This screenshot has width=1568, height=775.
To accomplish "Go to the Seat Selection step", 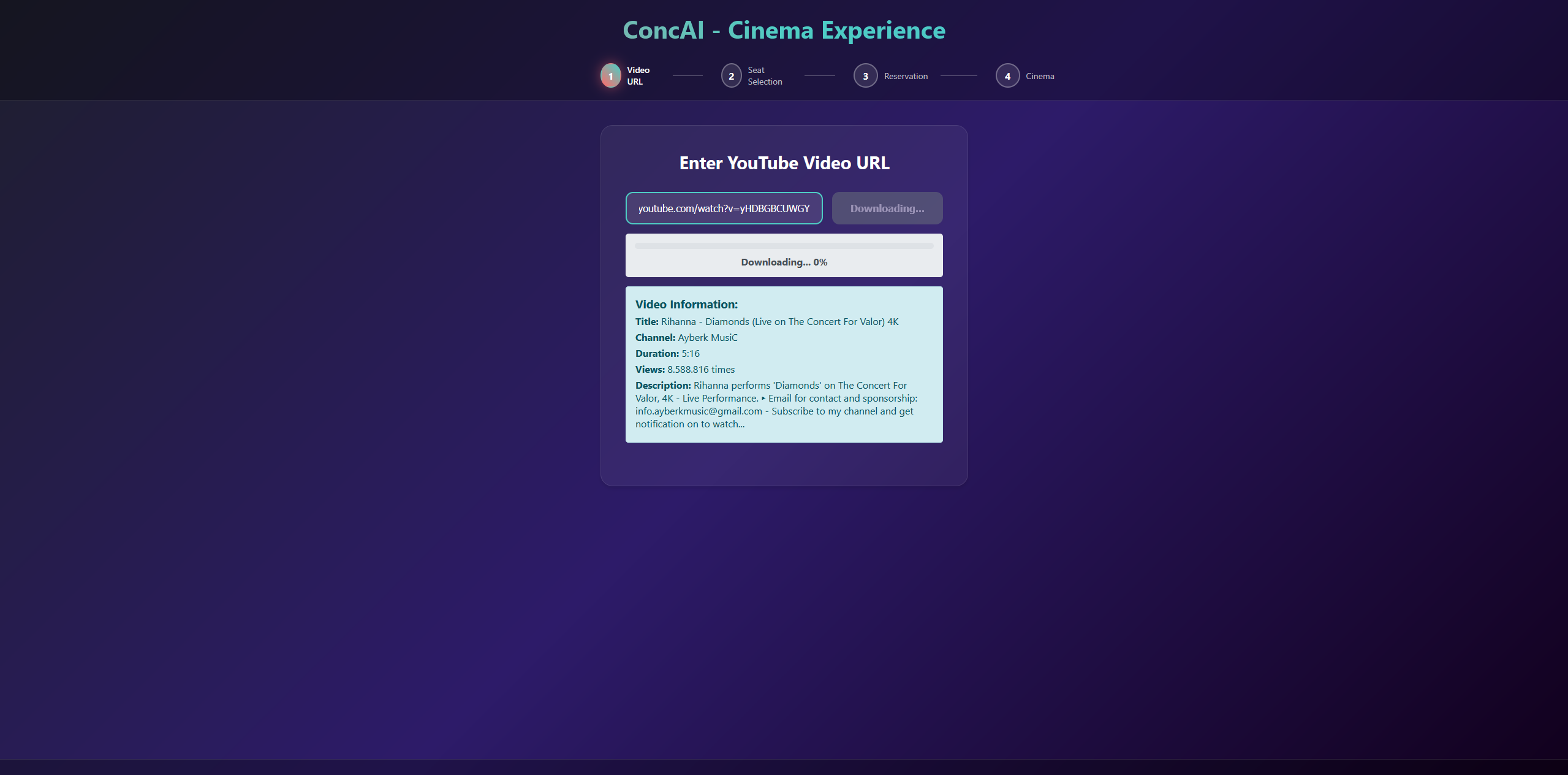I will click(764, 76).
